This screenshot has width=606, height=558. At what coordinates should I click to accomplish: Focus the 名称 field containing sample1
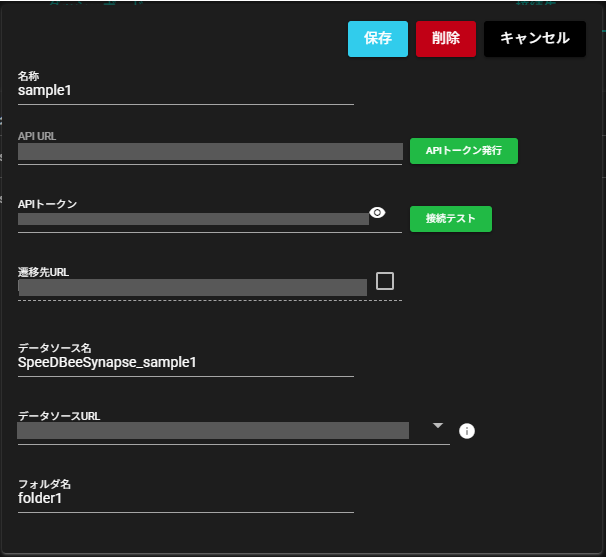click(185, 90)
